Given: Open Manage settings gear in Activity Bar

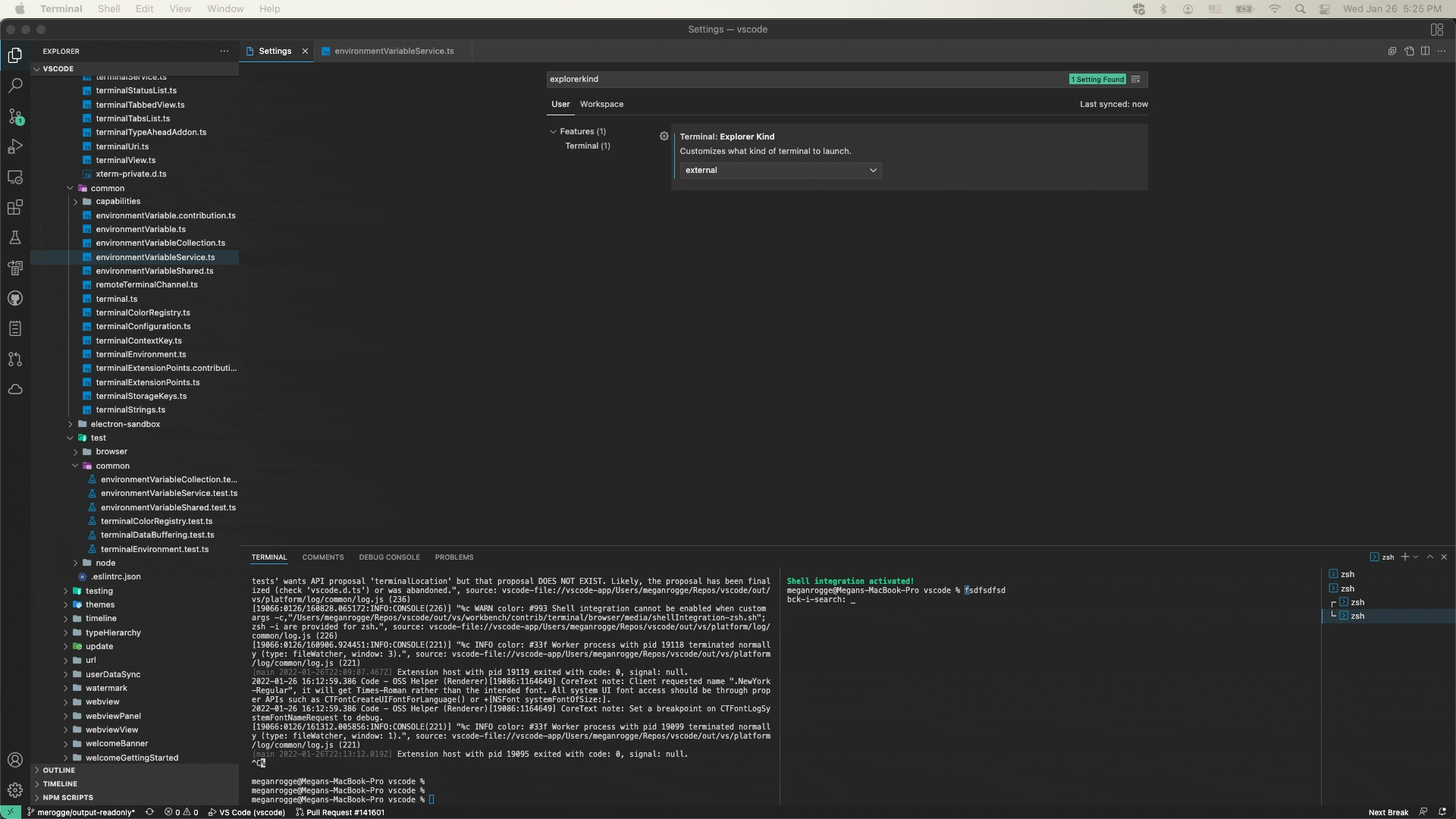Looking at the screenshot, I should 15,789.
